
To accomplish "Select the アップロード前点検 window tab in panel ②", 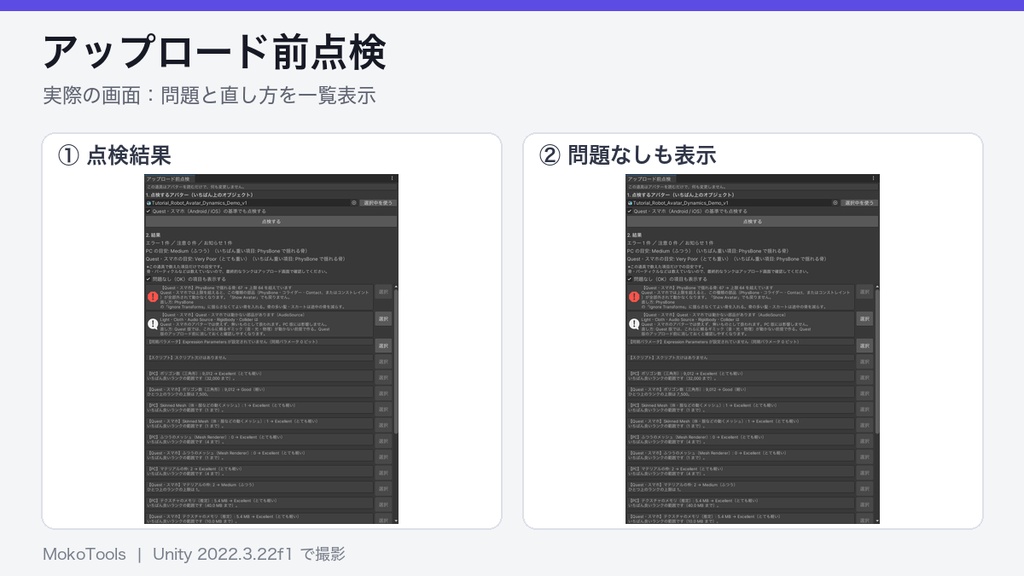I will [x=649, y=178].
